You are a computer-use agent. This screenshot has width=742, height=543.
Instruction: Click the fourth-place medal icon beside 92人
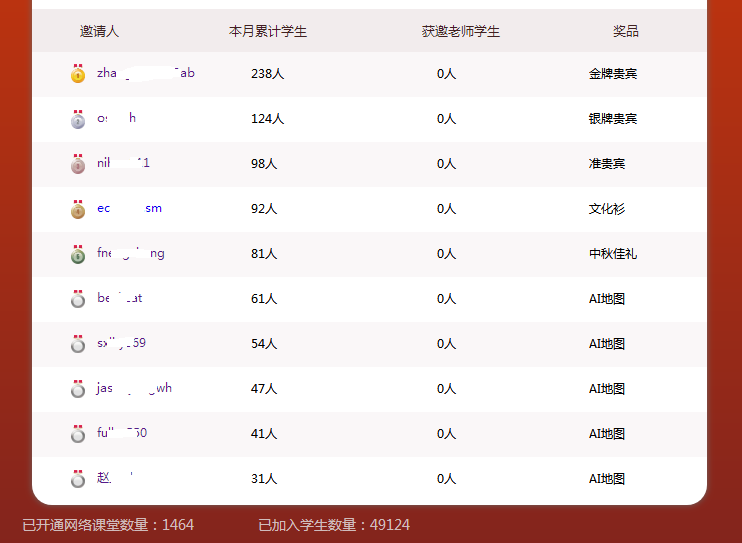pyautogui.click(x=78, y=209)
